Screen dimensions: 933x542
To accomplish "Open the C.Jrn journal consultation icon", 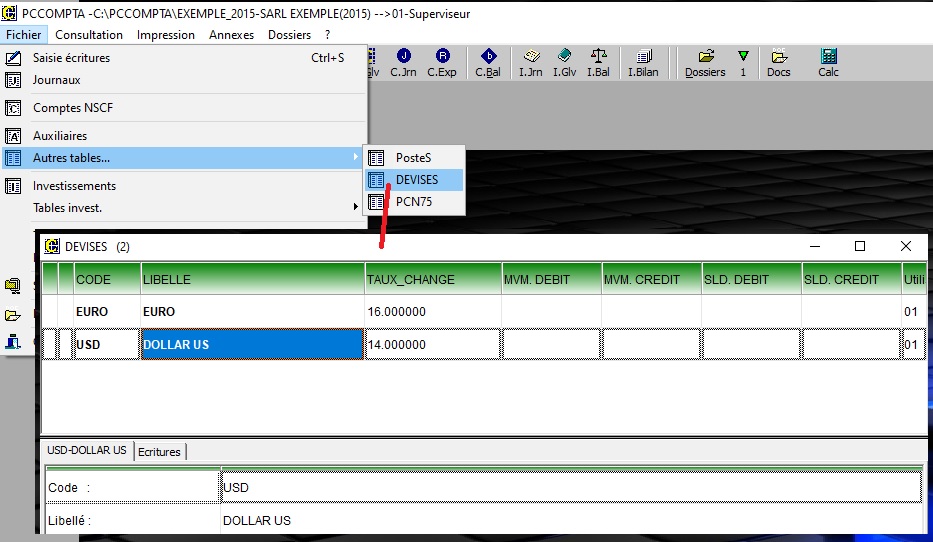I will (403, 62).
